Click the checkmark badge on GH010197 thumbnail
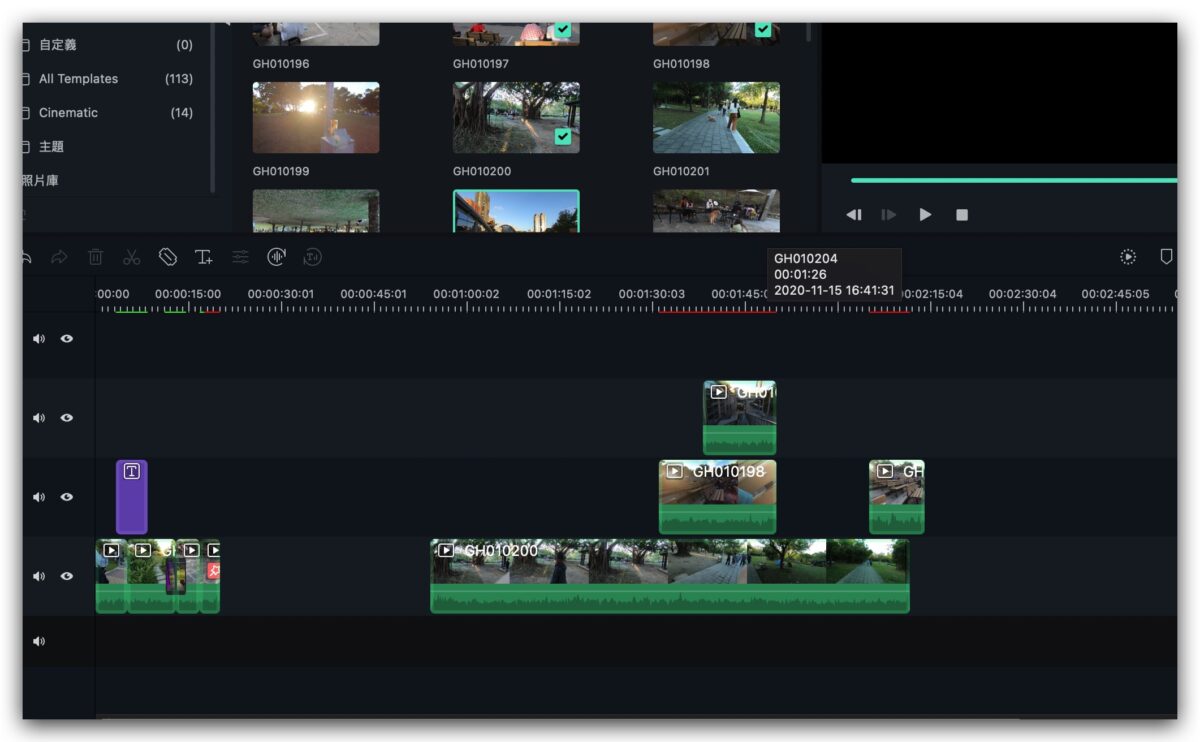The height and width of the screenshot is (742, 1200). pos(563,30)
